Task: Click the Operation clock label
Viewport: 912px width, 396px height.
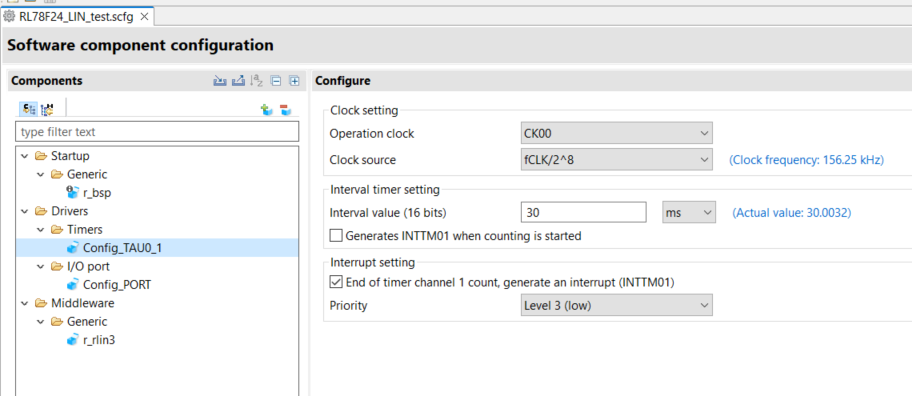Action: 372,134
